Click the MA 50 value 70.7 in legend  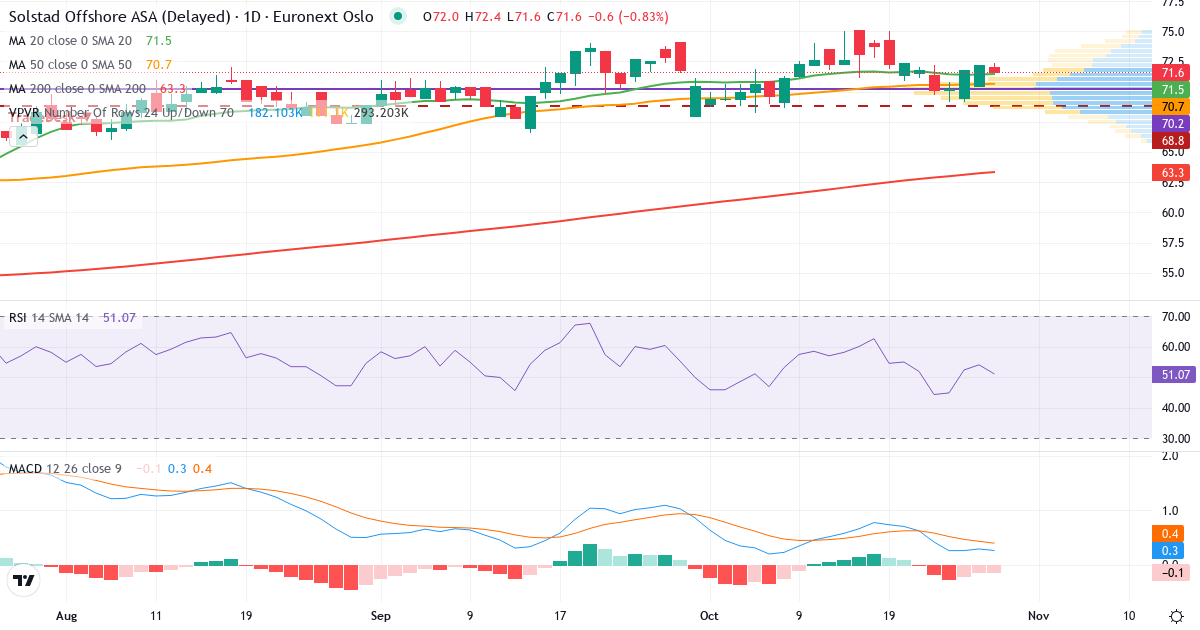pyautogui.click(x=159, y=65)
